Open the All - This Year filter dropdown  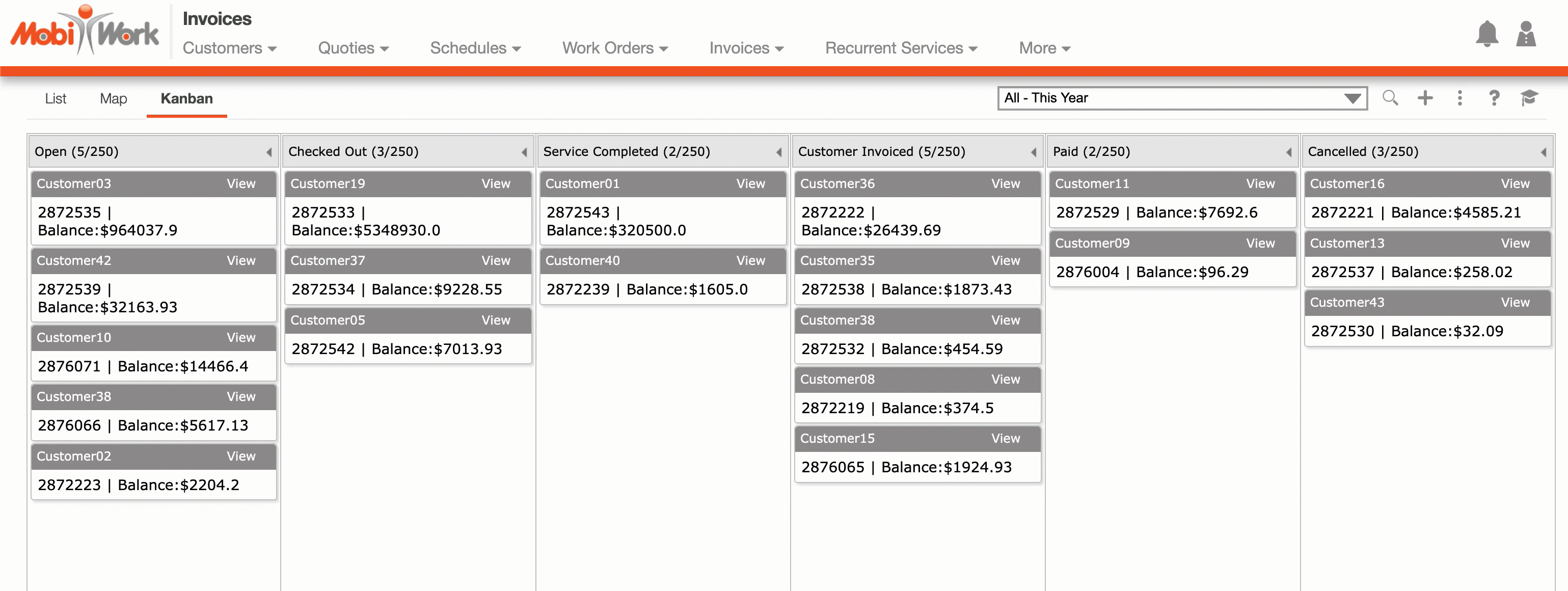pos(1181,98)
